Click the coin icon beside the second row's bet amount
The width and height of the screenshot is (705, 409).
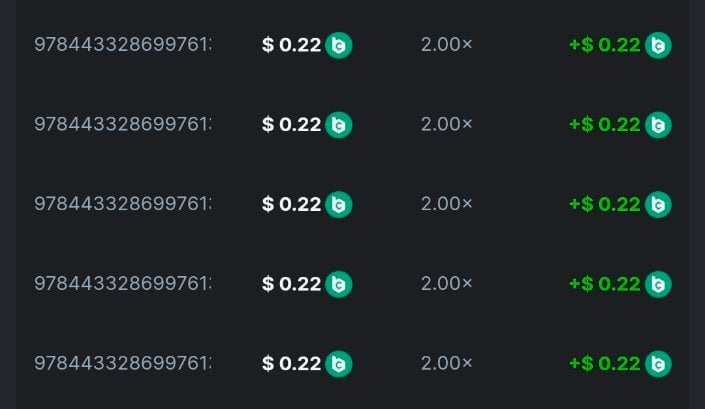point(339,125)
